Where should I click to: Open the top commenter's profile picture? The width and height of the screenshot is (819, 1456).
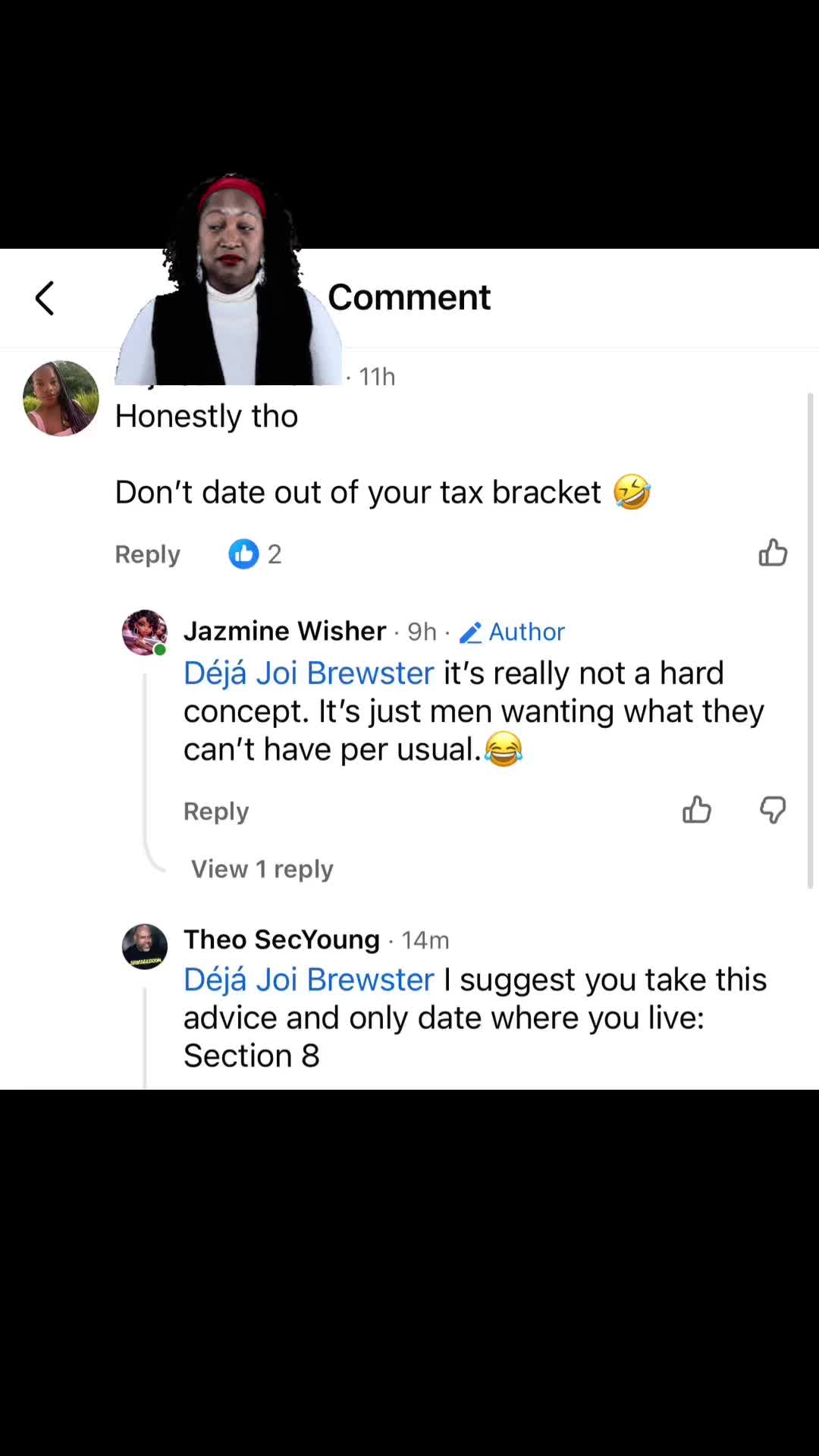click(x=61, y=398)
